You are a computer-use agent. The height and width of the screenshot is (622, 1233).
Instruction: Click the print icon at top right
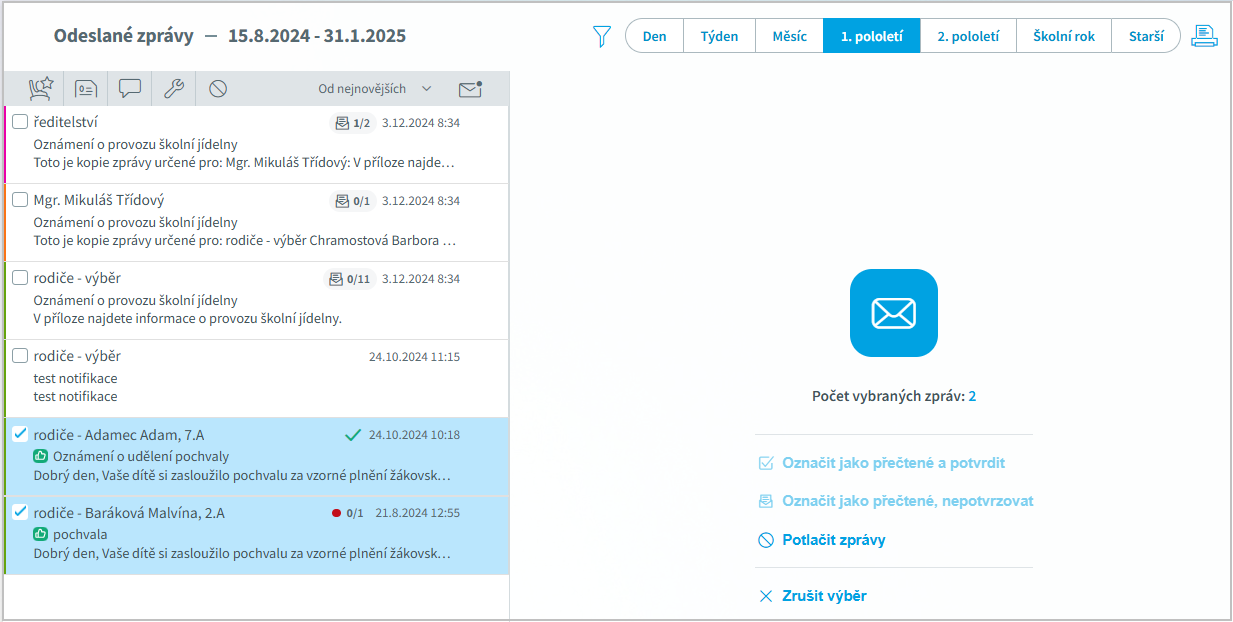coord(1204,37)
